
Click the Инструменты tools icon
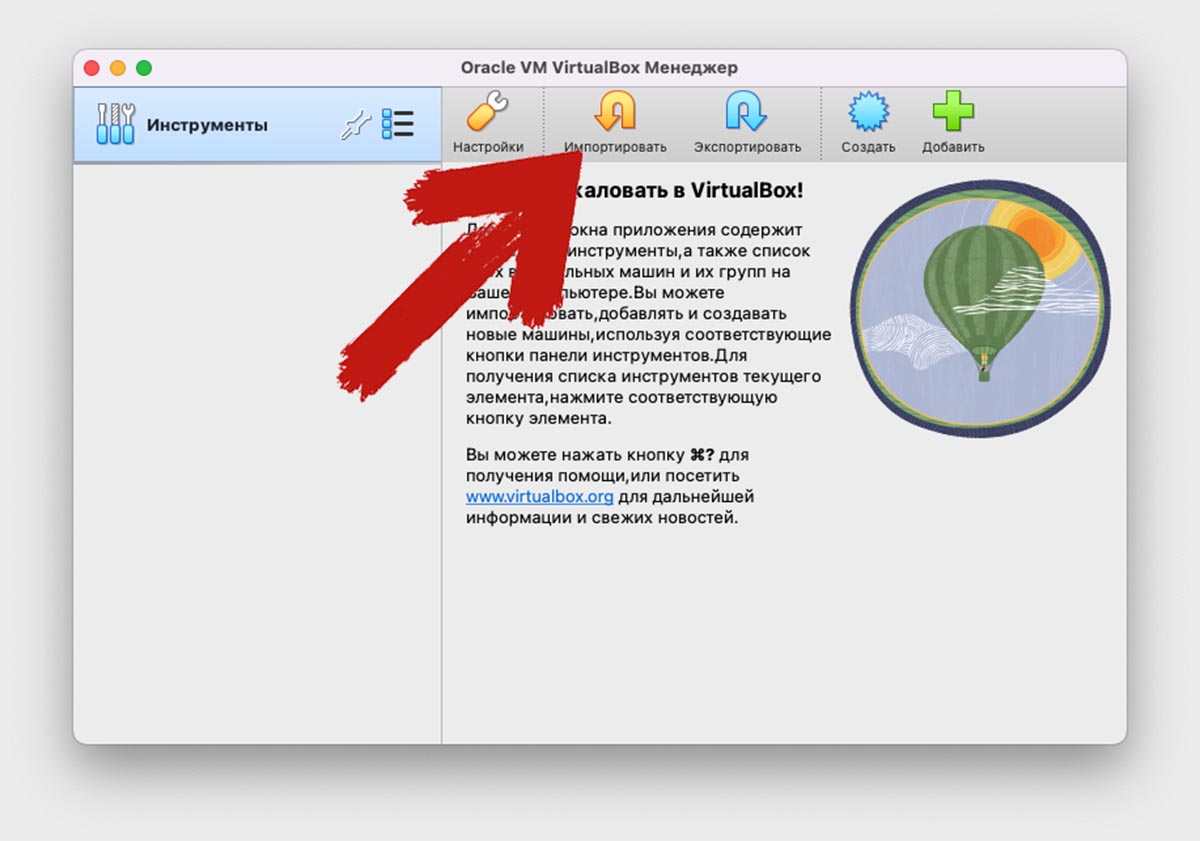(115, 124)
